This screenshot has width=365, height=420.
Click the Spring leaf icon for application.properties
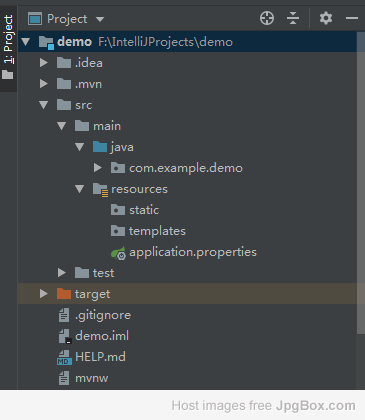click(118, 253)
